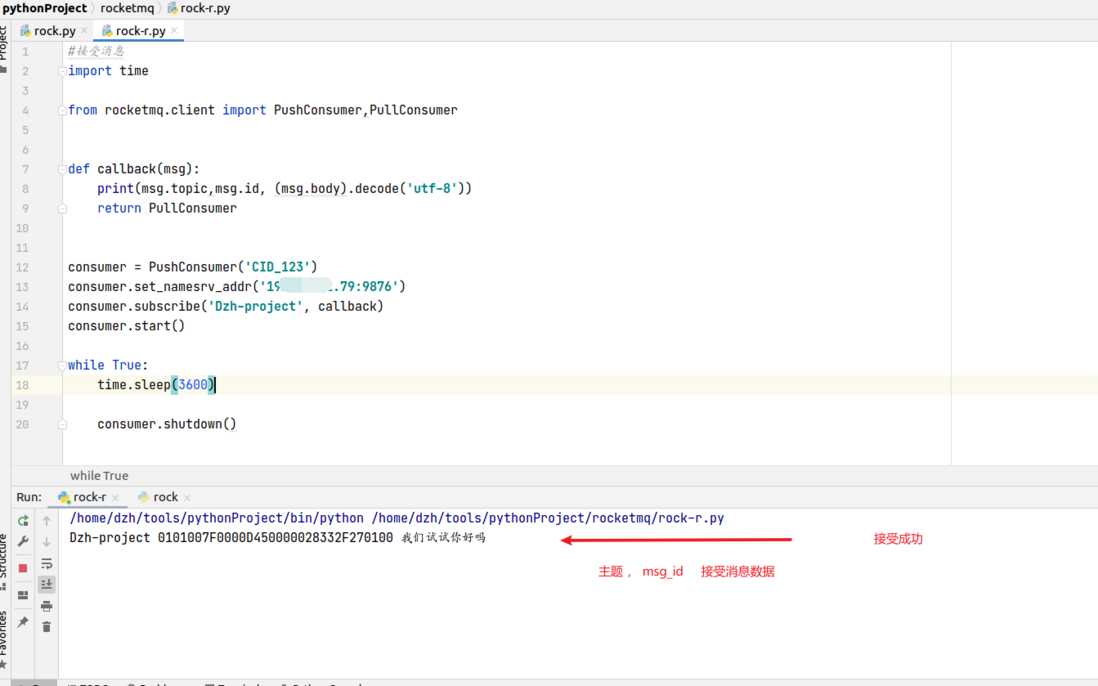The width and height of the screenshot is (1098, 686).
Task: Collapse the from-import fold at line 4
Action: [x=62, y=110]
